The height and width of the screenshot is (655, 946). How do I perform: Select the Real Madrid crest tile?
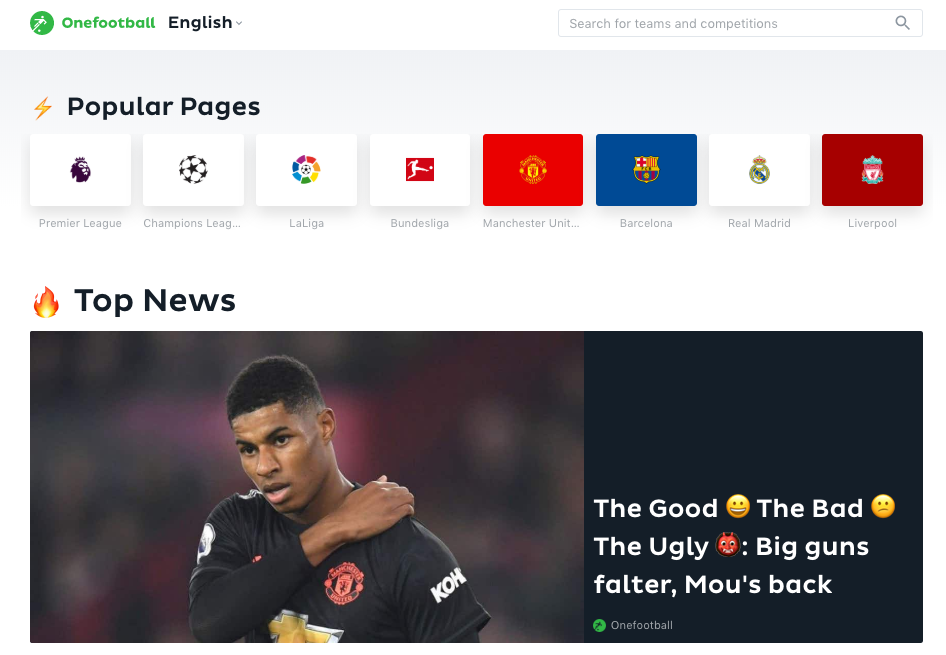(759, 170)
